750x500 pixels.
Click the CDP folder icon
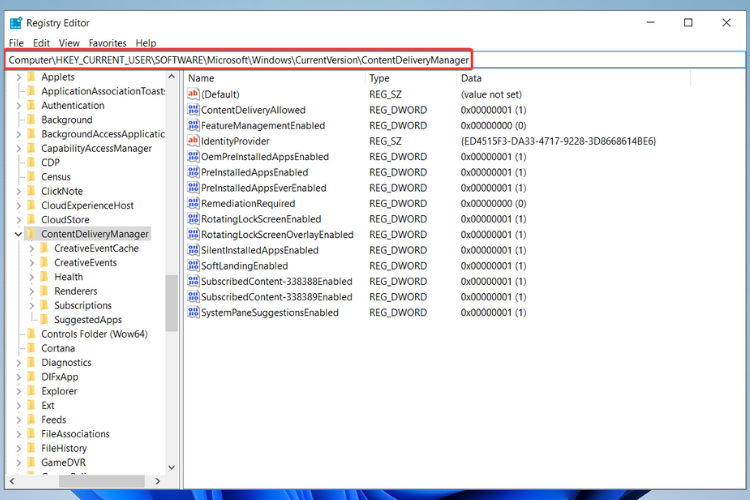point(31,163)
